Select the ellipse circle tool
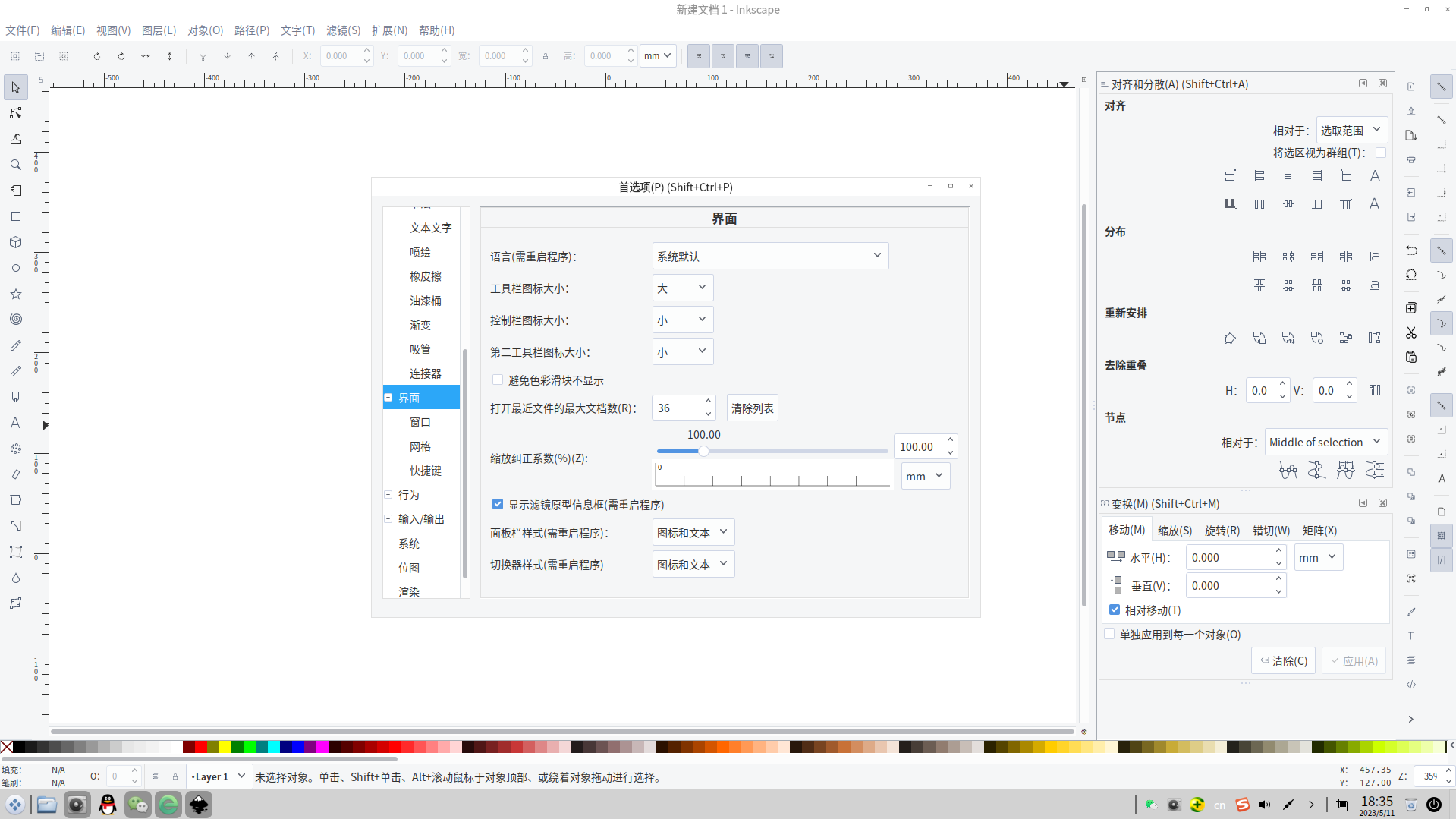This screenshot has width=1456, height=819. tap(16, 268)
